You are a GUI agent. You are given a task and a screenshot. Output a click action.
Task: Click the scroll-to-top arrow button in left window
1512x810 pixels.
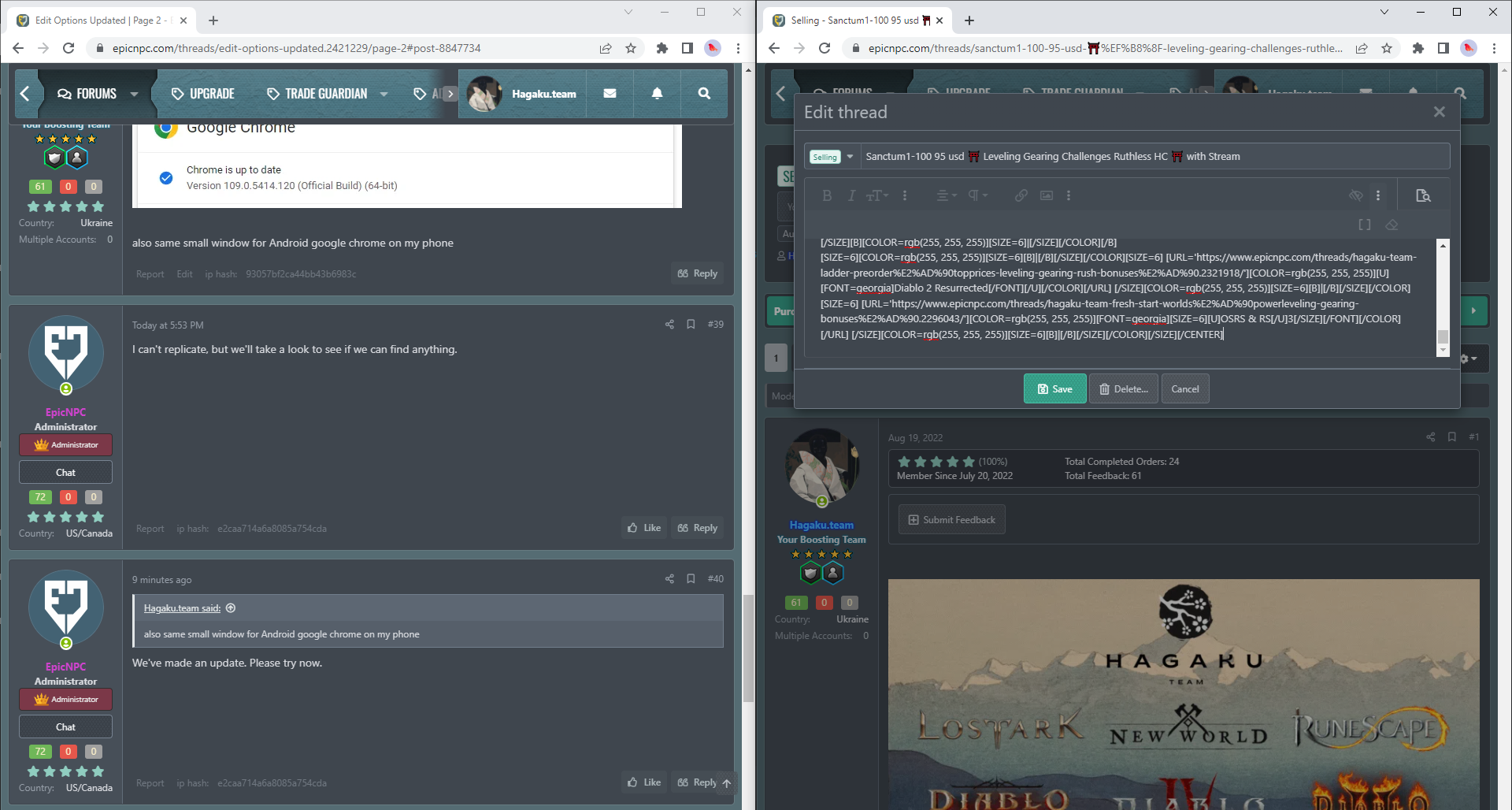coord(726,782)
